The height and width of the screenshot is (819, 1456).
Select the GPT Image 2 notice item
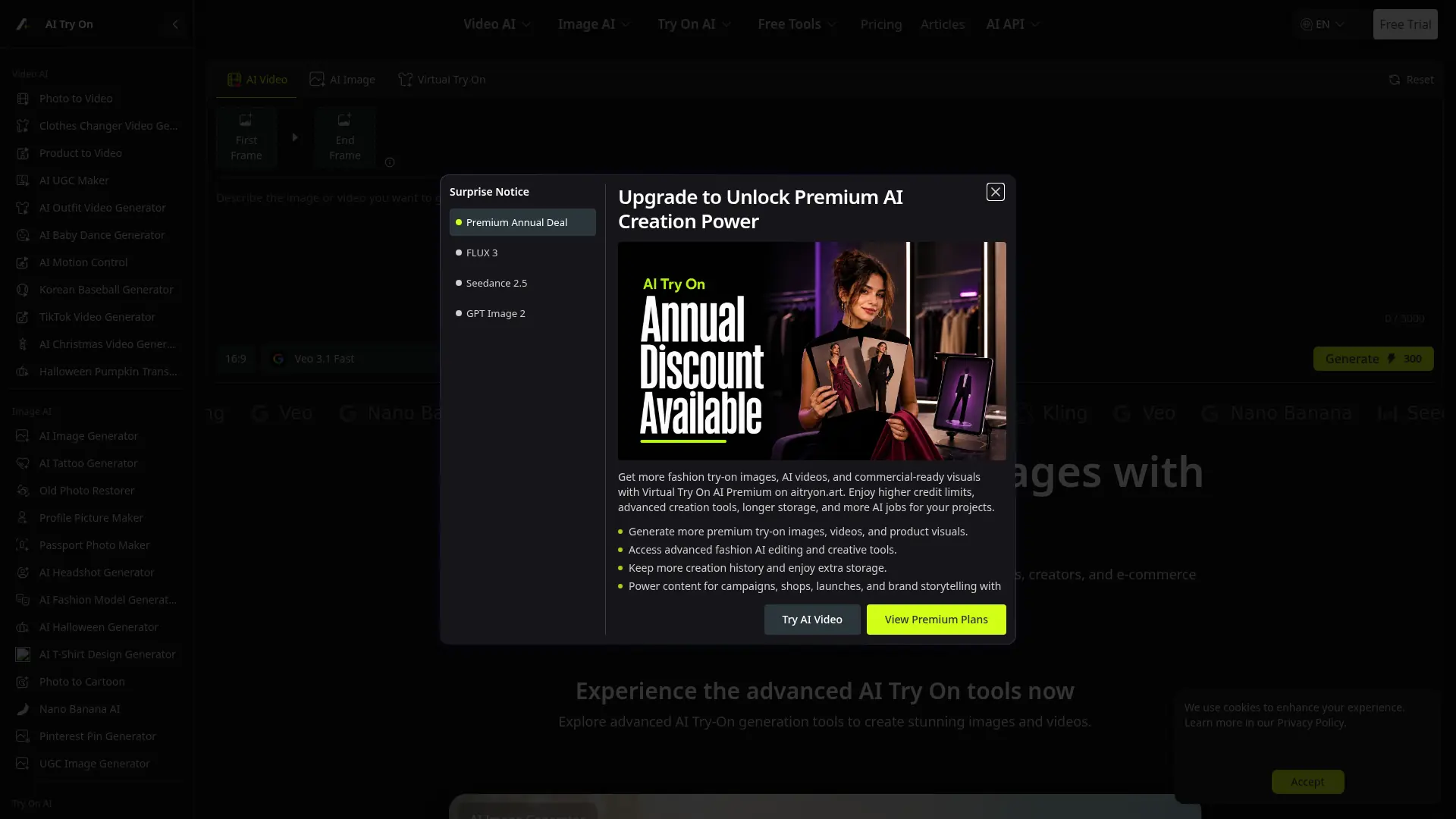click(x=522, y=313)
